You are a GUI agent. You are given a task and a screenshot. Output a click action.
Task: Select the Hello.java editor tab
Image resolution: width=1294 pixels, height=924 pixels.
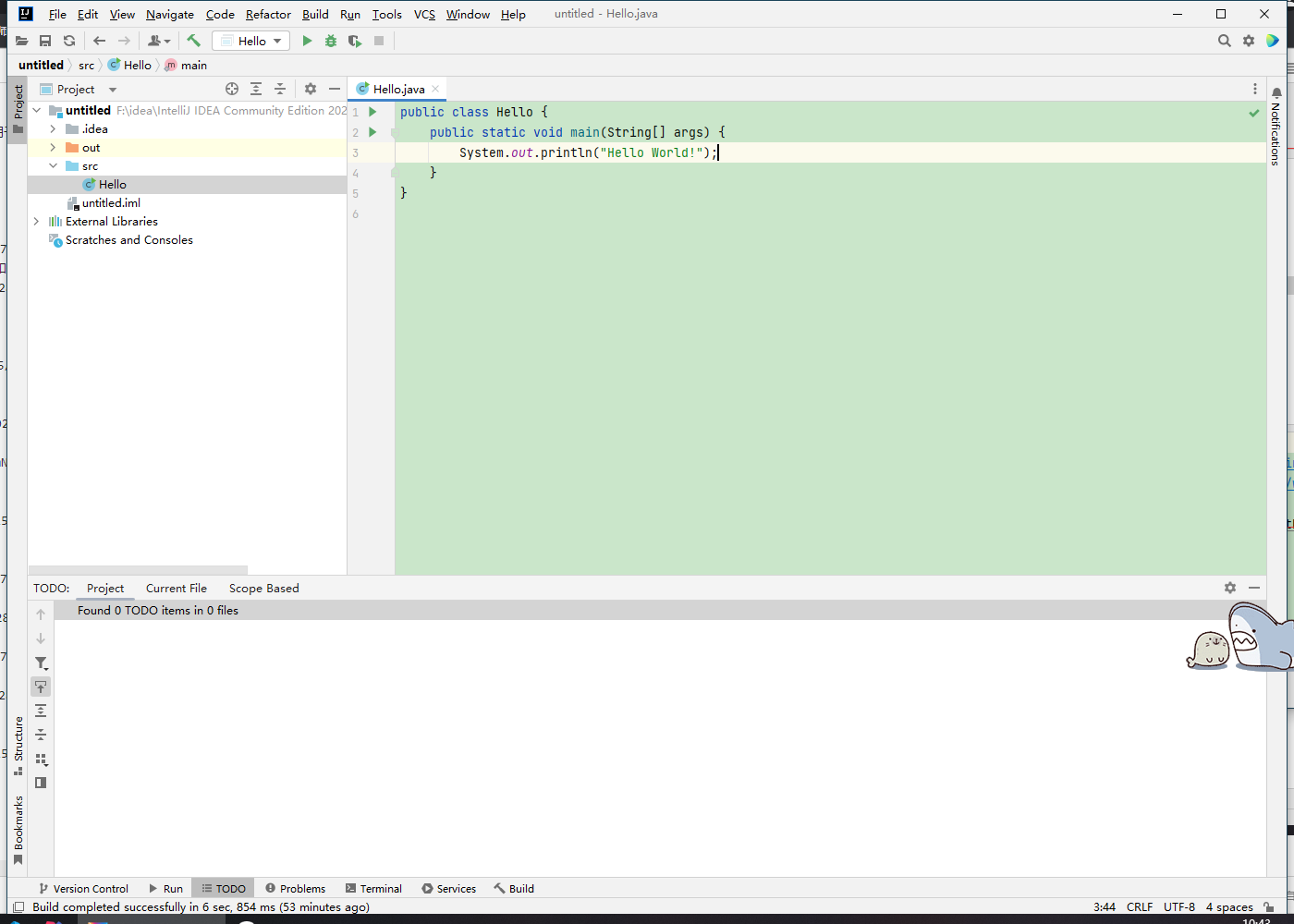(x=398, y=89)
